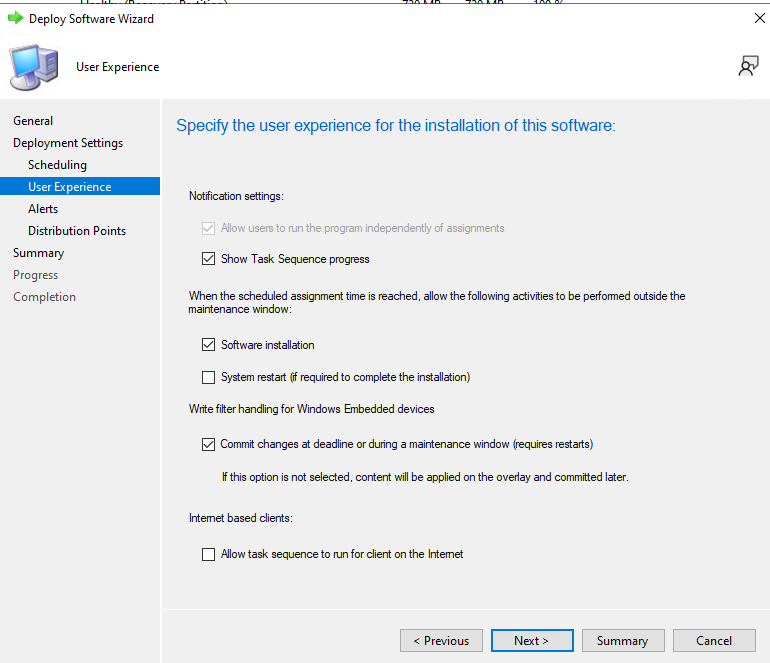Open the Alerts step

(x=43, y=209)
